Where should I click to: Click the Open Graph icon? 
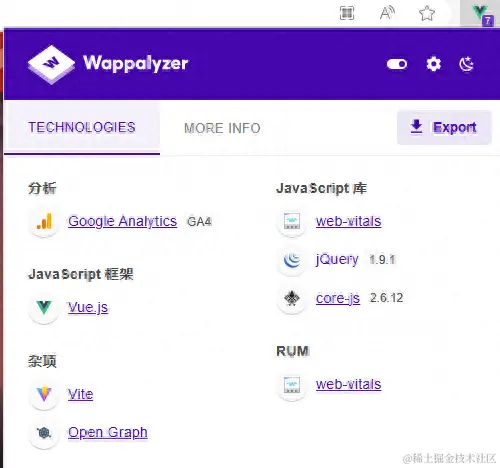pyautogui.click(x=44, y=433)
